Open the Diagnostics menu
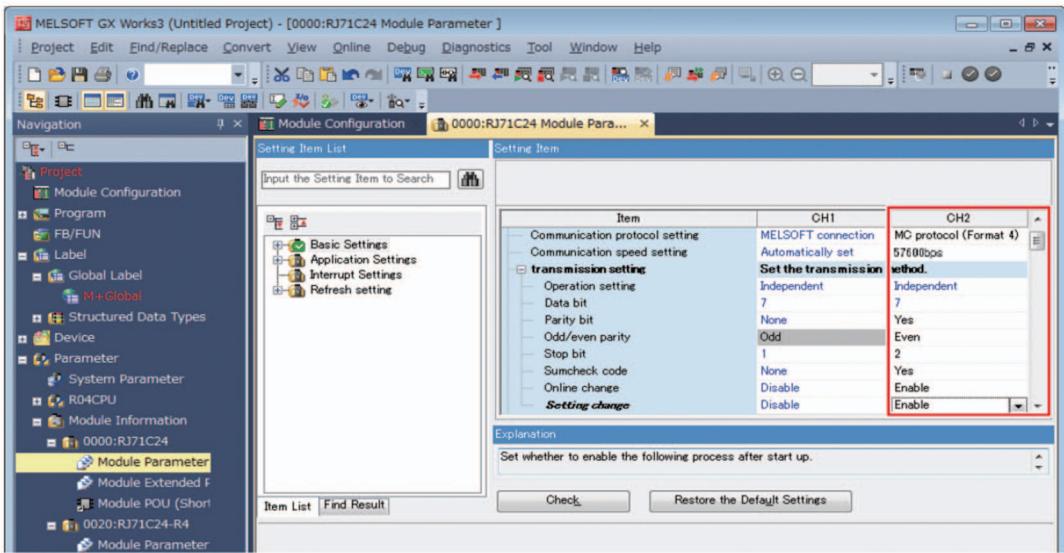This screenshot has width=1064, height=553. (x=476, y=47)
